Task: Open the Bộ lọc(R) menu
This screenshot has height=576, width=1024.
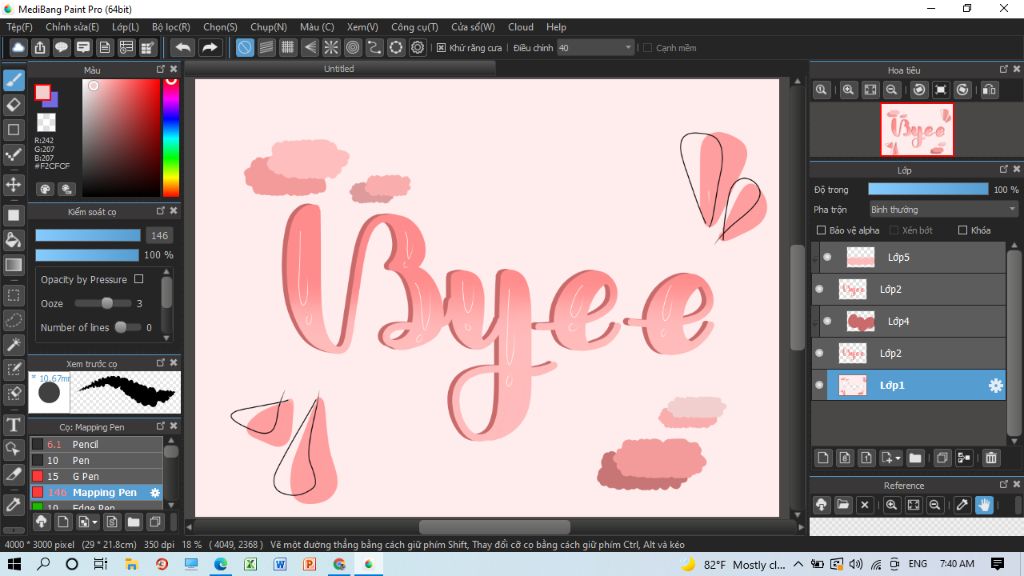Action: coord(171,27)
